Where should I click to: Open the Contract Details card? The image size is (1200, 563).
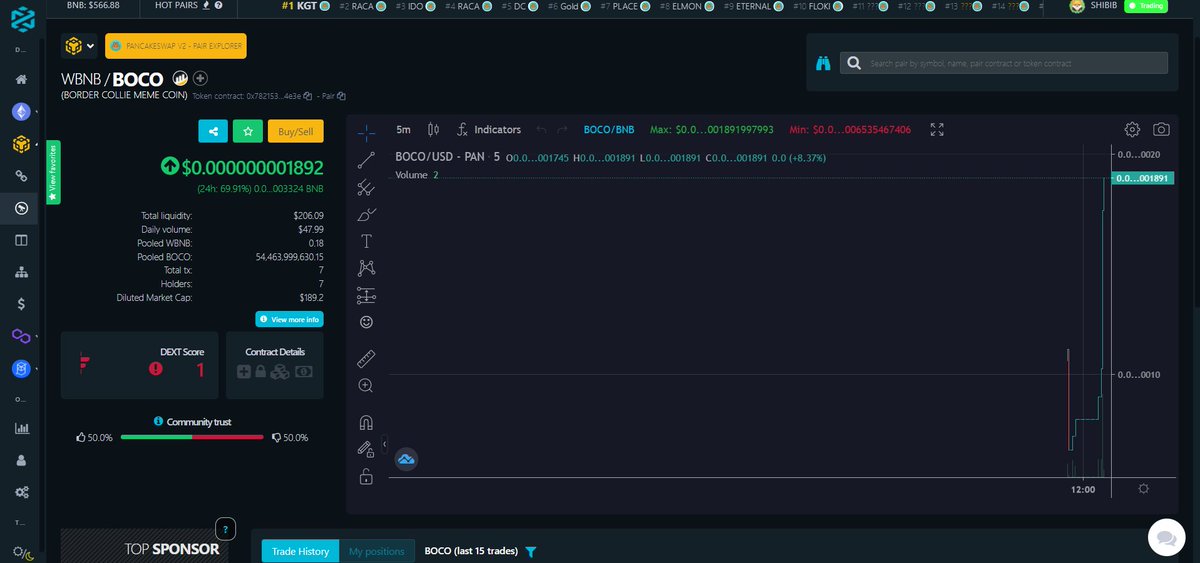coord(275,364)
